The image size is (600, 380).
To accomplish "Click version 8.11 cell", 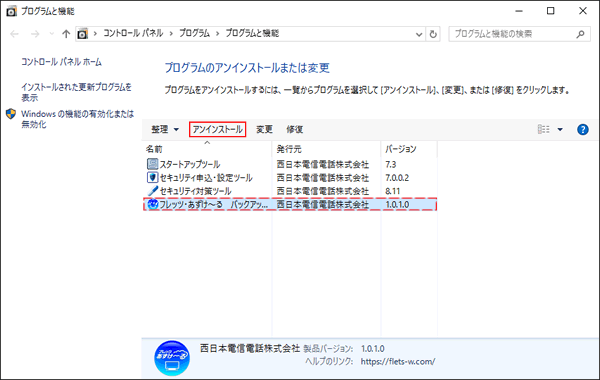I will pyautogui.click(x=393, y=191).
